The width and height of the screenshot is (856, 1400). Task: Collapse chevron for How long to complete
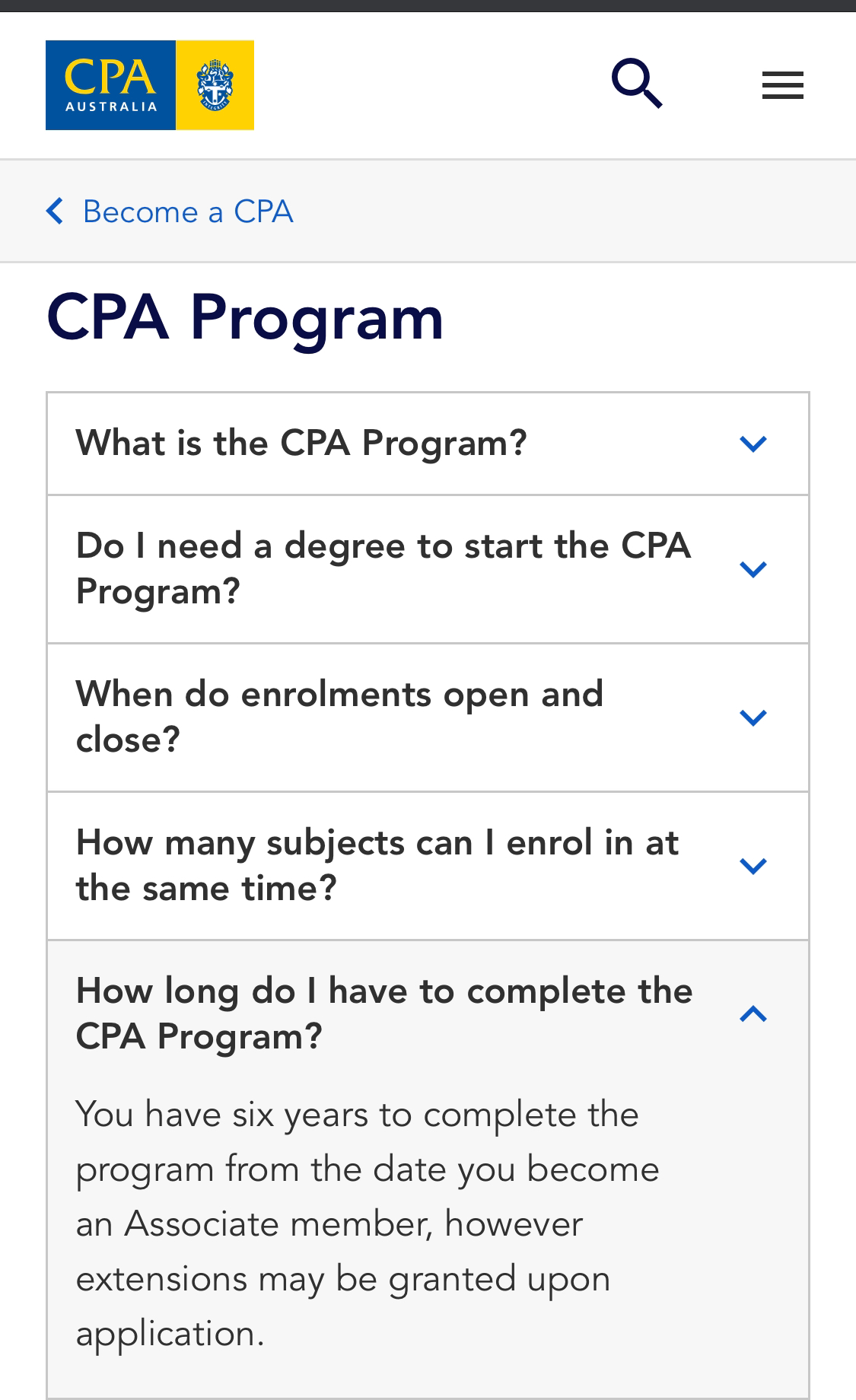pyautogui.click(x=753, y=1013)
